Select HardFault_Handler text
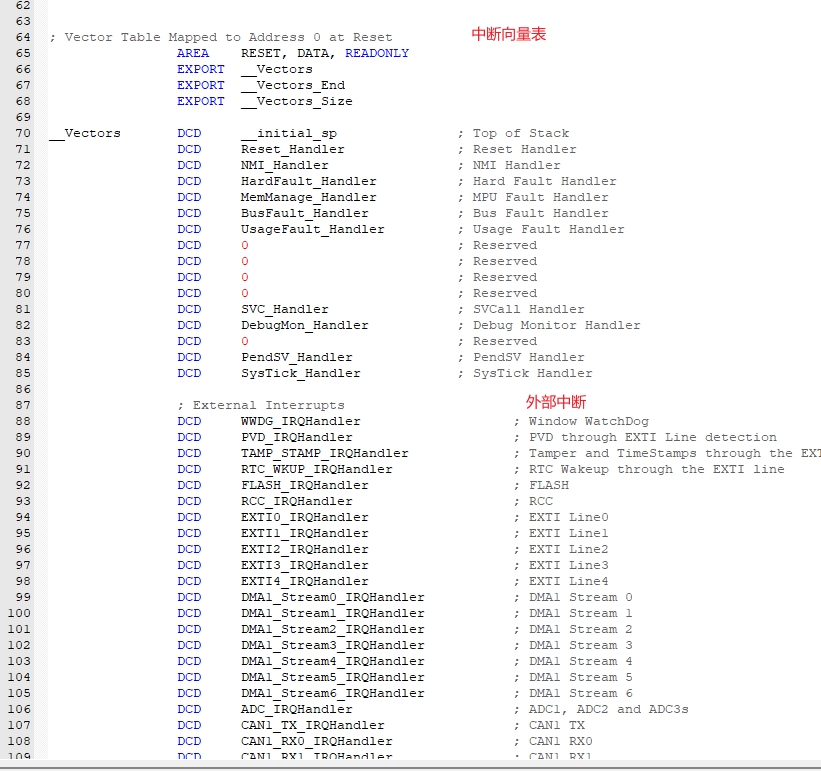 (x=309, y=181)
